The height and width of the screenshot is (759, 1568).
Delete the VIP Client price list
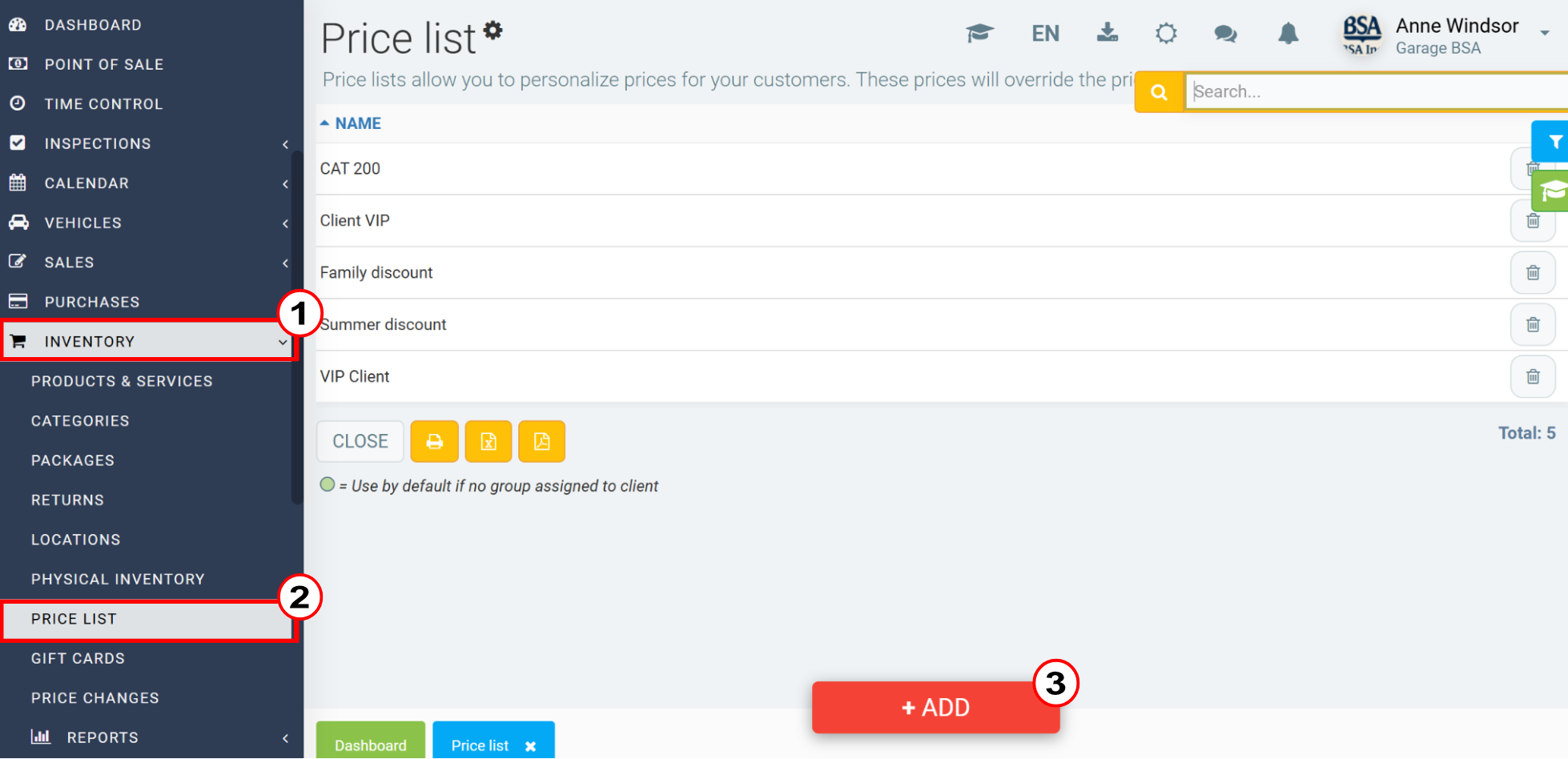click(1533, 377)
